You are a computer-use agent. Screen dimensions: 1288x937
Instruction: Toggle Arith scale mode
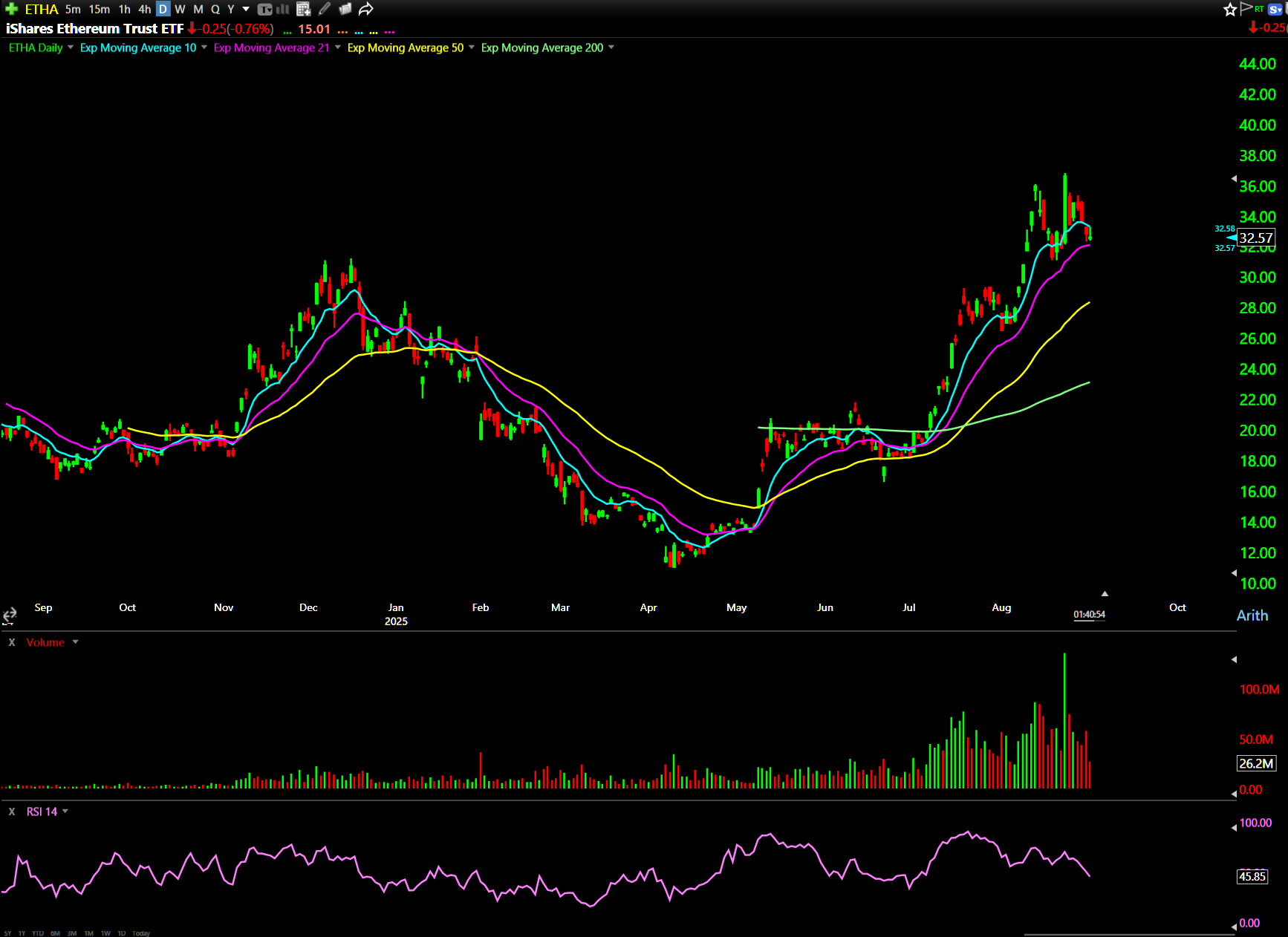pos(1252,616)
